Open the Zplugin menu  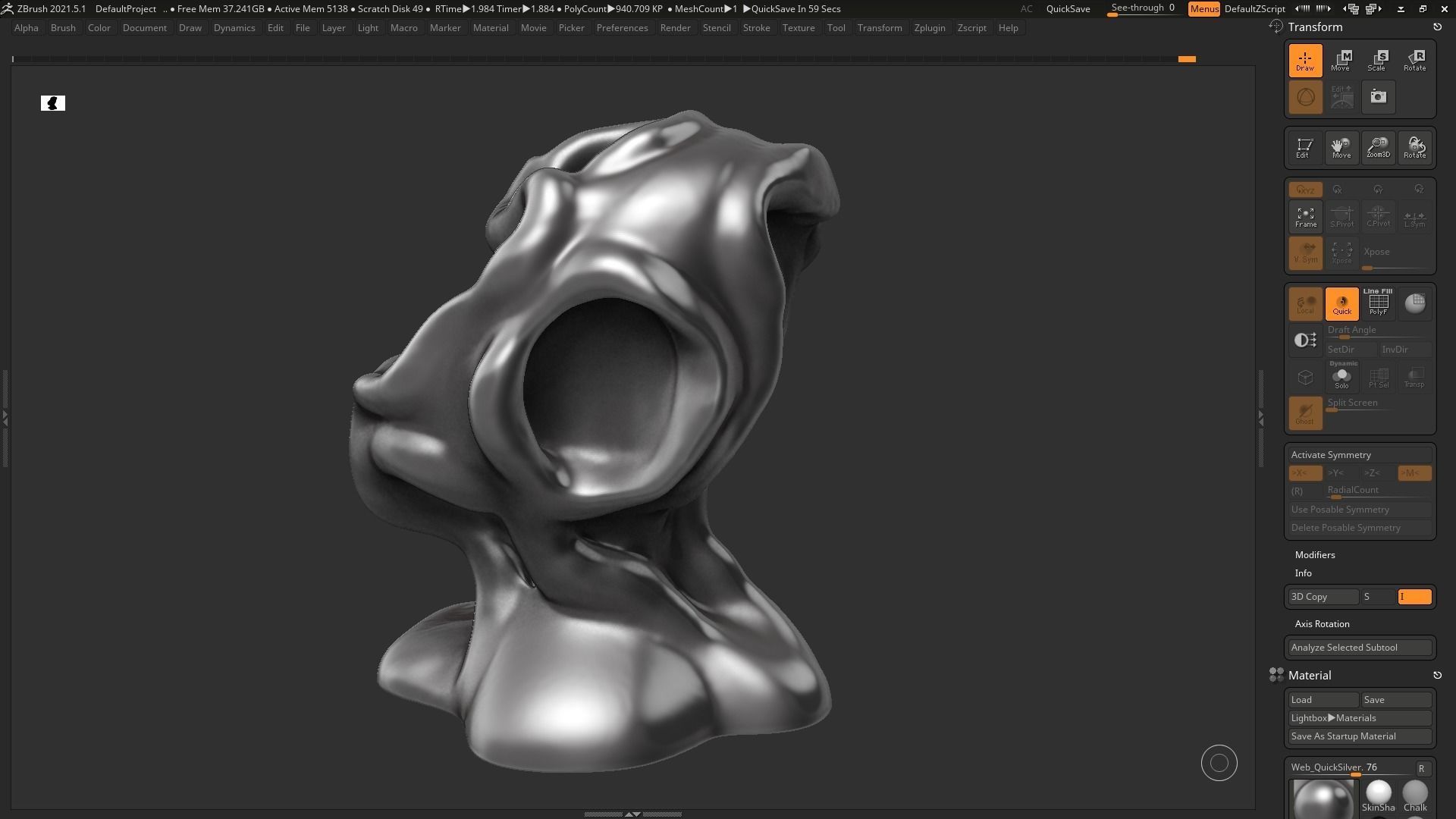pyautogui.click(x=930, y=28)
